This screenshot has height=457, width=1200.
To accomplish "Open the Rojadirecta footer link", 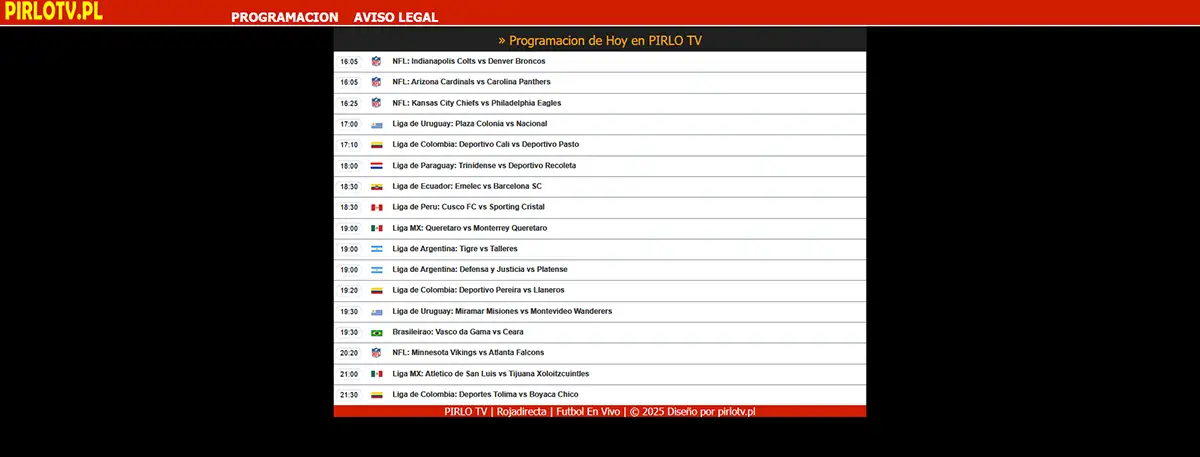I will click(522, 411).
